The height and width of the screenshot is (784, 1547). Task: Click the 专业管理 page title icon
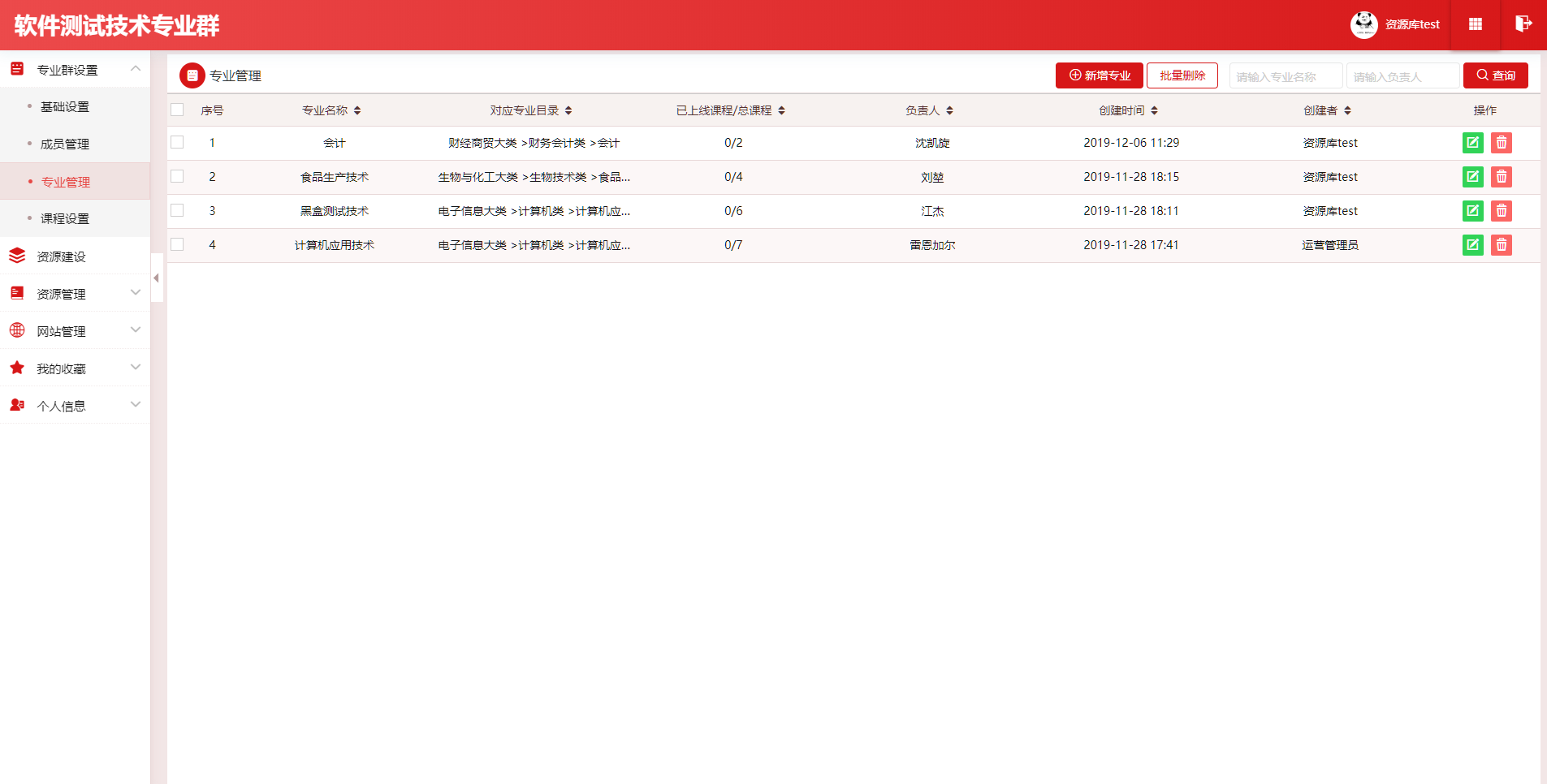click(192, 75)
